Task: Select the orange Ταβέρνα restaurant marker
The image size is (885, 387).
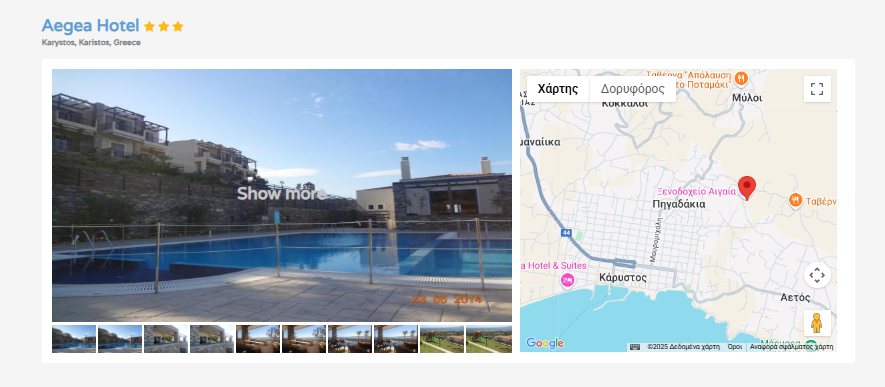Action: click(x=795, y=200)
